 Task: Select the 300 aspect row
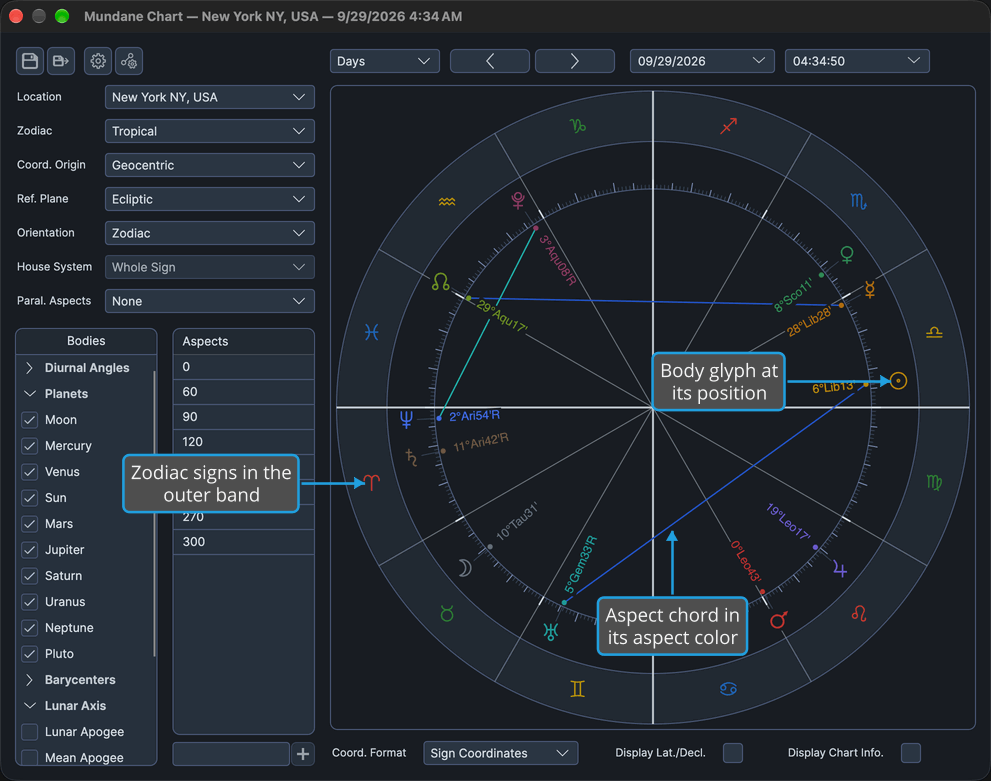[243, 542]
